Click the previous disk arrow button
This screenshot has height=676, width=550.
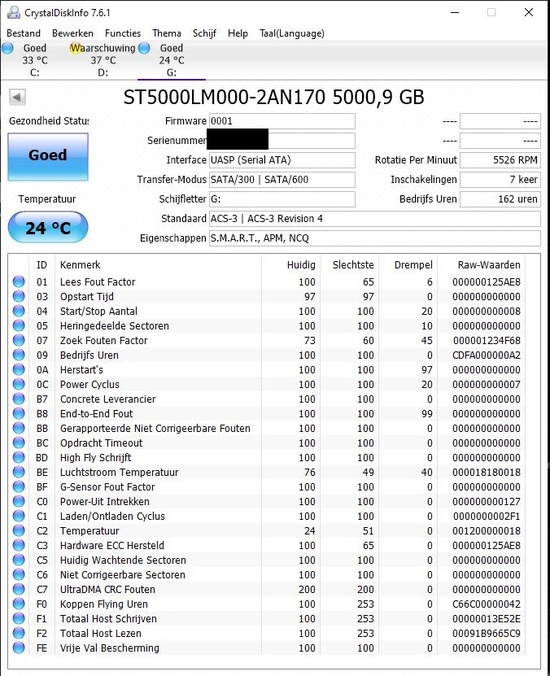[x=17, y=97]
